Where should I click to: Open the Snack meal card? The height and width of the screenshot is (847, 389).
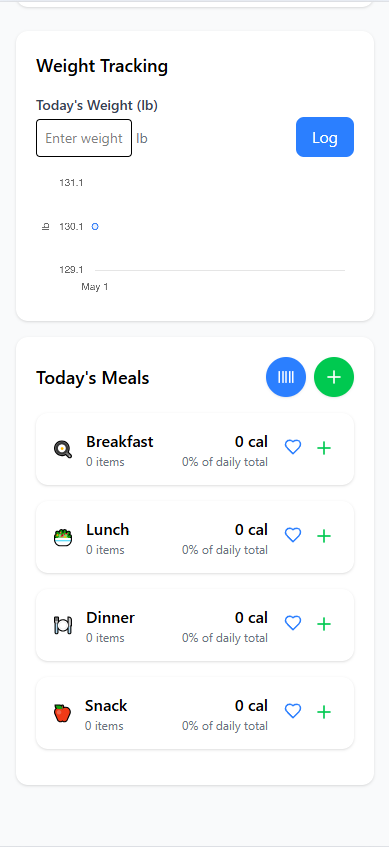pos(195,713)
